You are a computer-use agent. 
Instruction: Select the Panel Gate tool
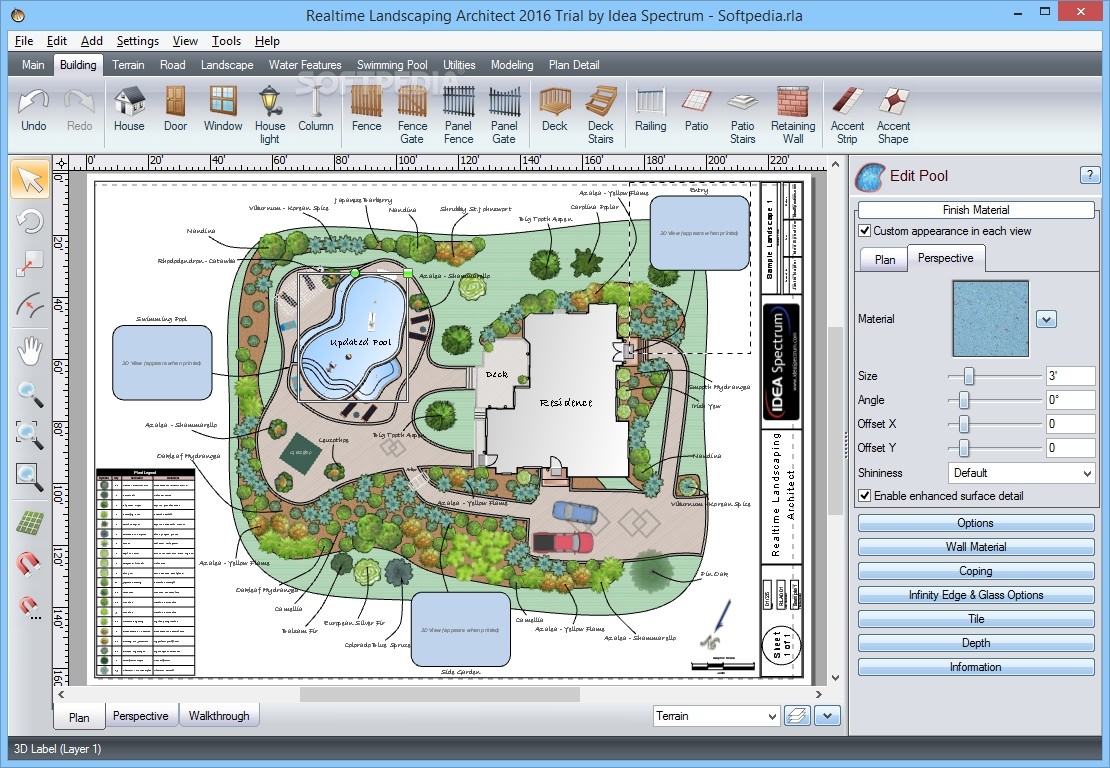click(504, 115)
